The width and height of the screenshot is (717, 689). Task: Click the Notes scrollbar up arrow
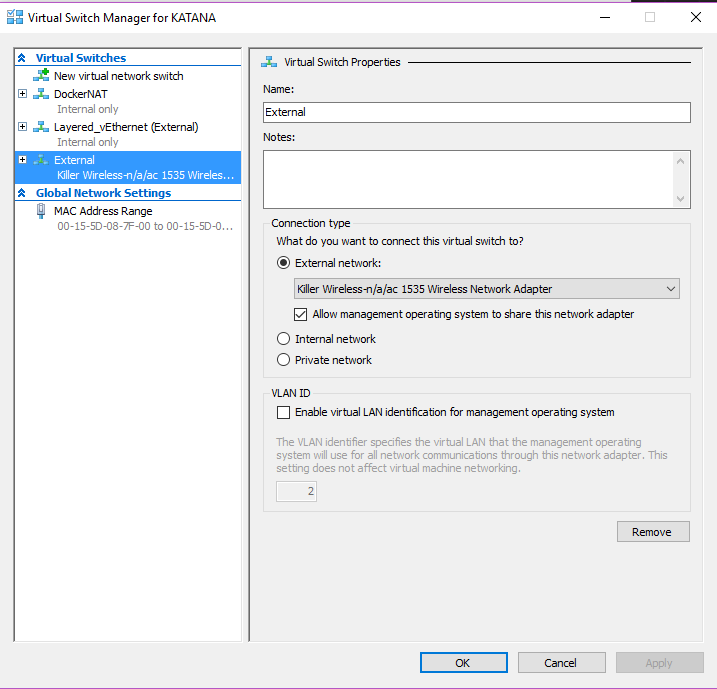[680, 161]
